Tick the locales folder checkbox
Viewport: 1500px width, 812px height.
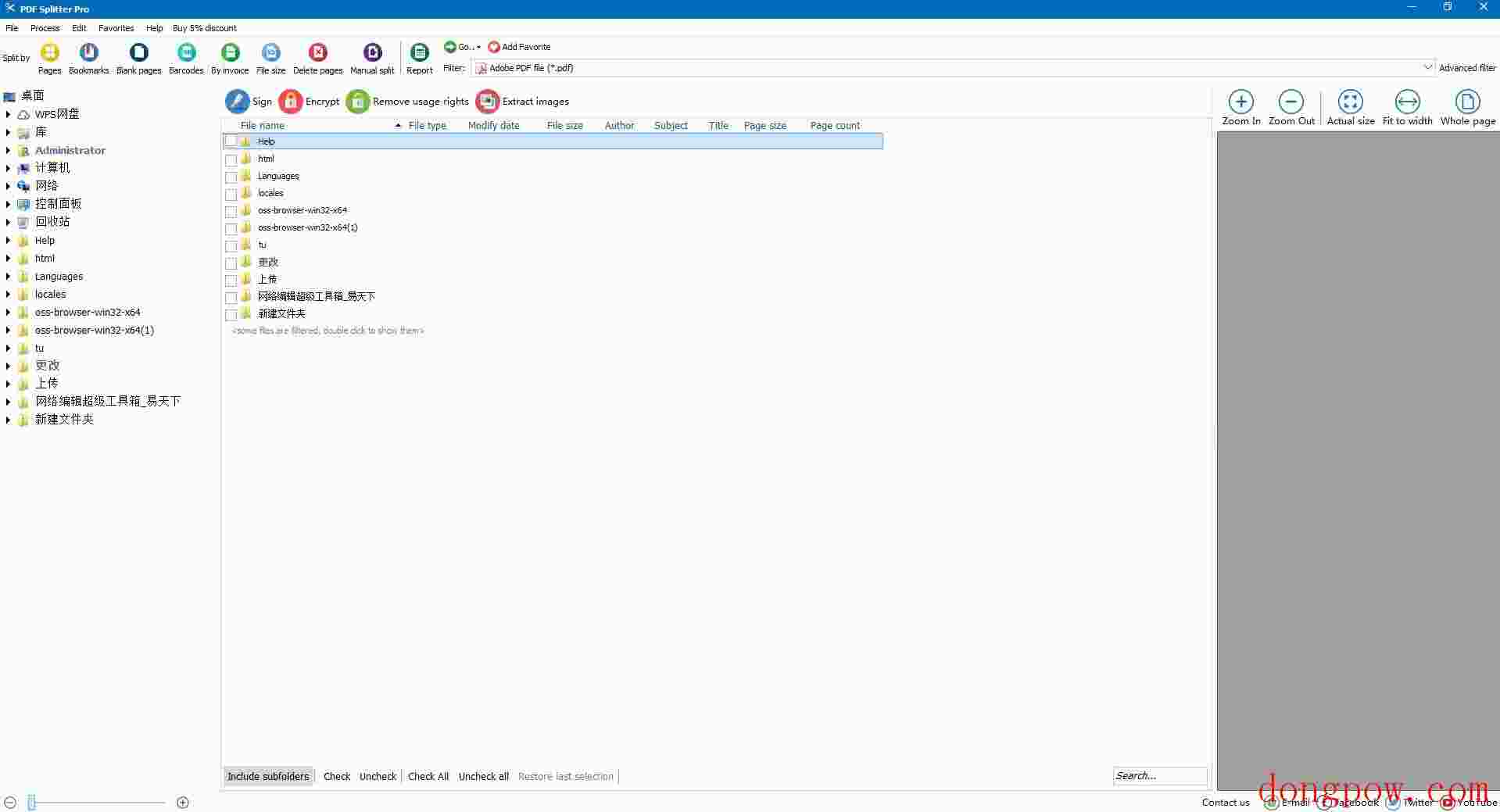tap(231, 194)
